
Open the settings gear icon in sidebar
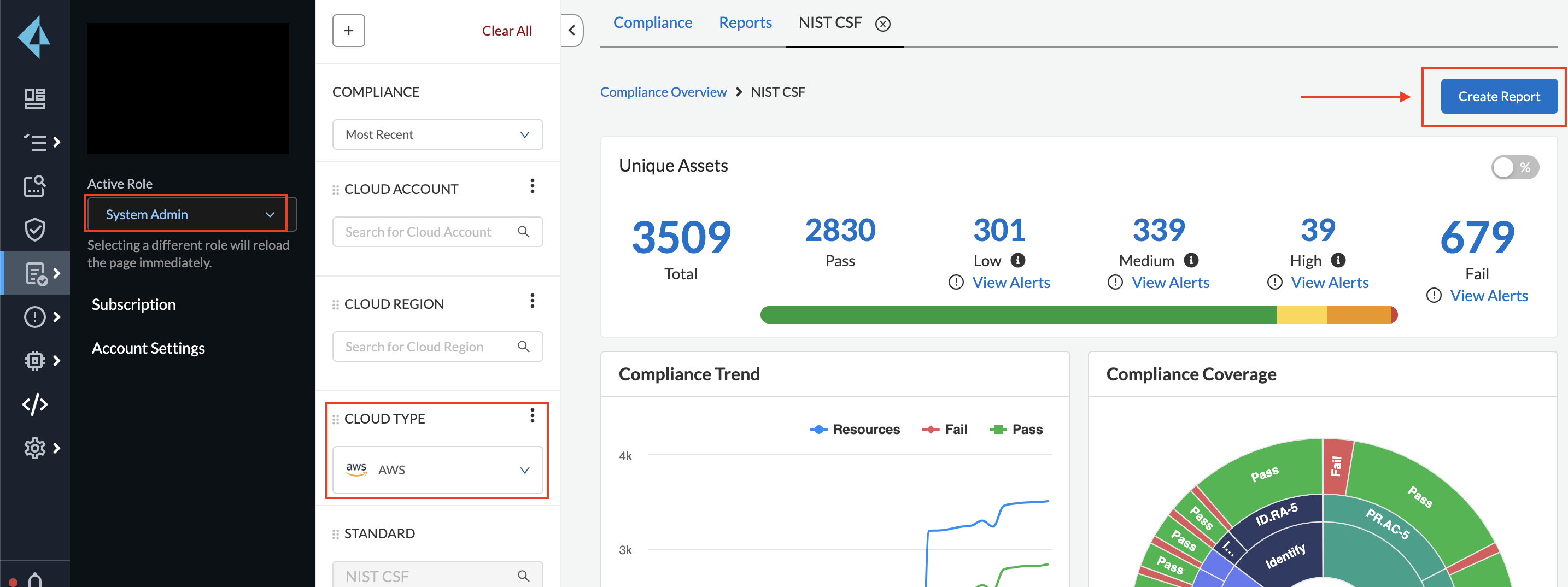[x=34, y=448]
